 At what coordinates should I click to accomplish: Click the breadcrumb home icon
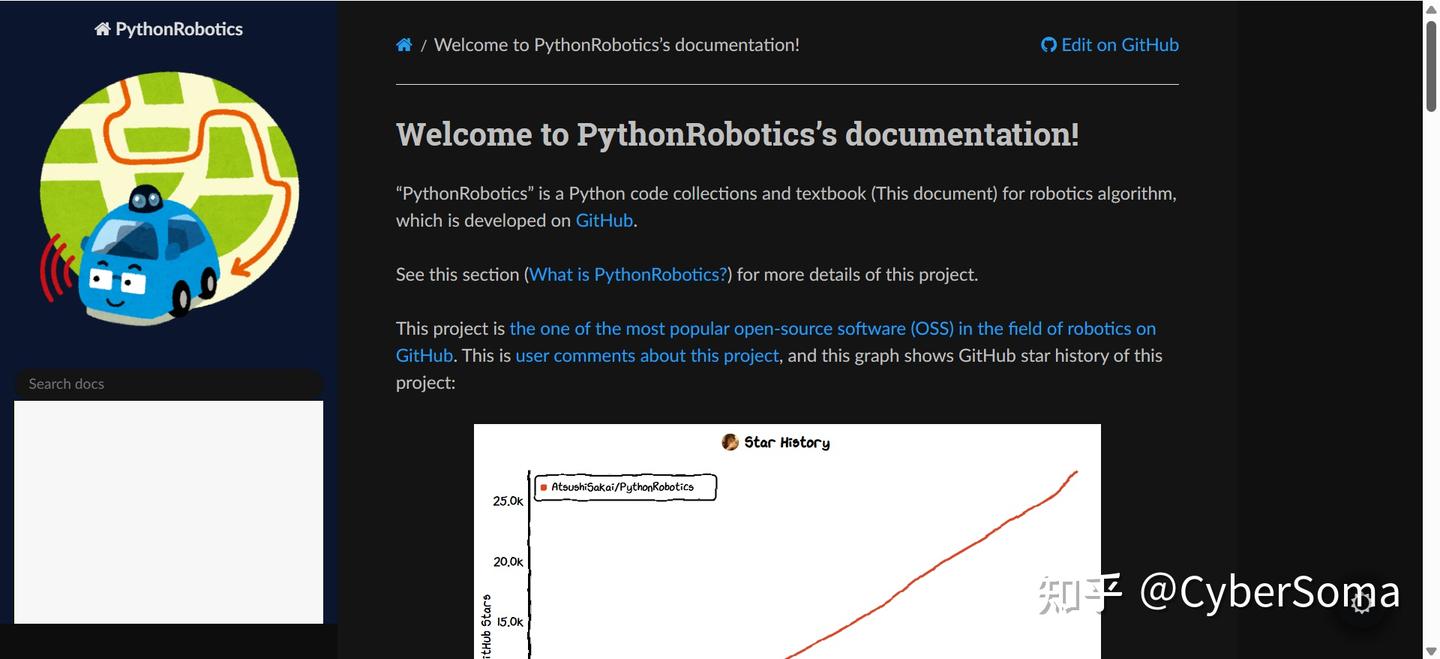tap(404, 45)
